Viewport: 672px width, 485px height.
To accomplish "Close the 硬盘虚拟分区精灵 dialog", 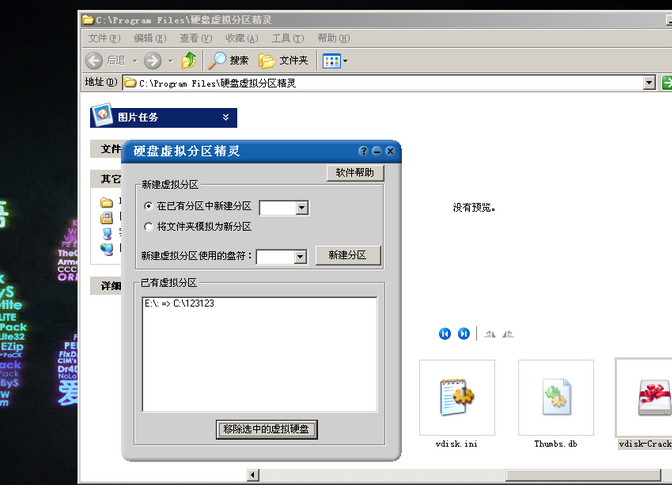I will click(390, 151).
